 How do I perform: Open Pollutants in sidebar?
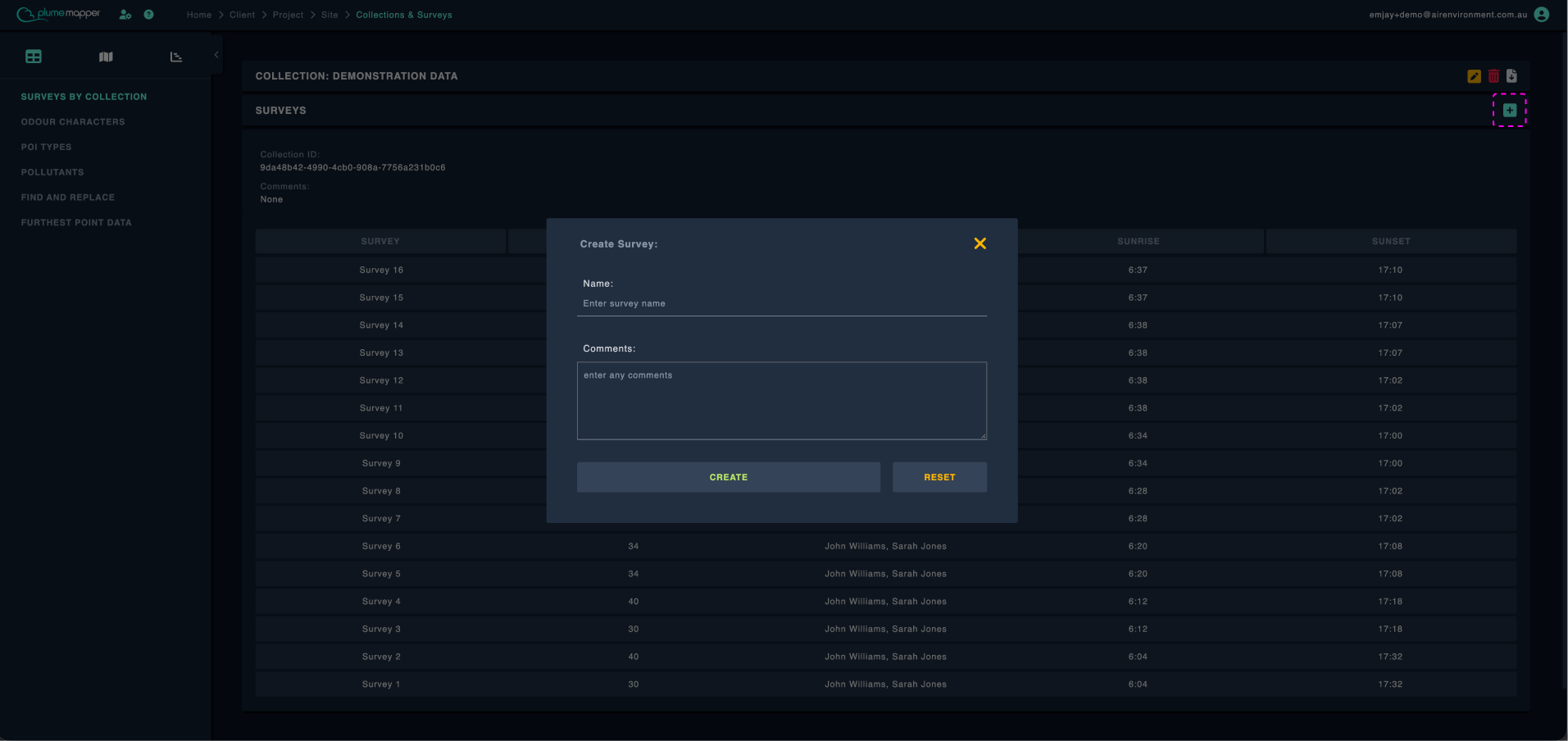(52, 172)
